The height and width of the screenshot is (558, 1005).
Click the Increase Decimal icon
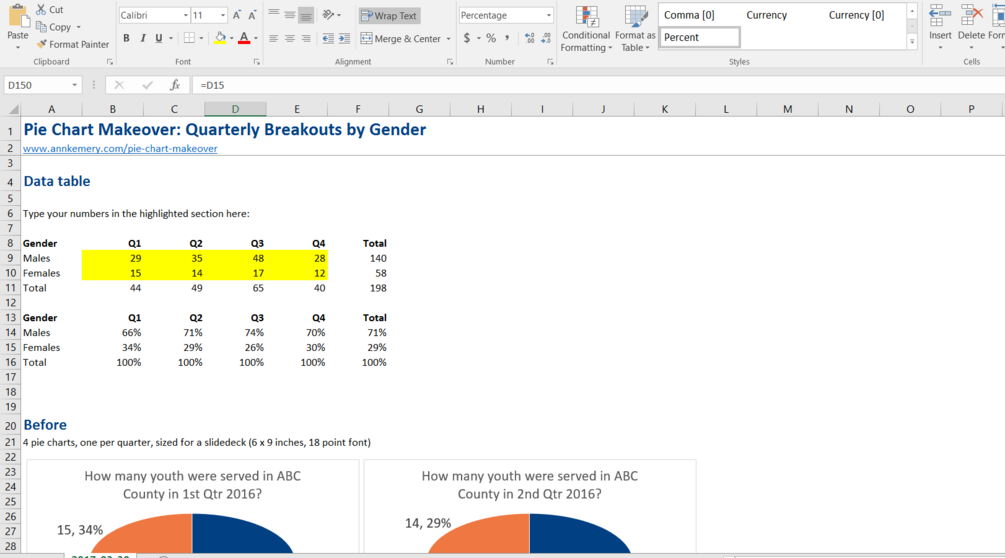[x=529, y=38]
